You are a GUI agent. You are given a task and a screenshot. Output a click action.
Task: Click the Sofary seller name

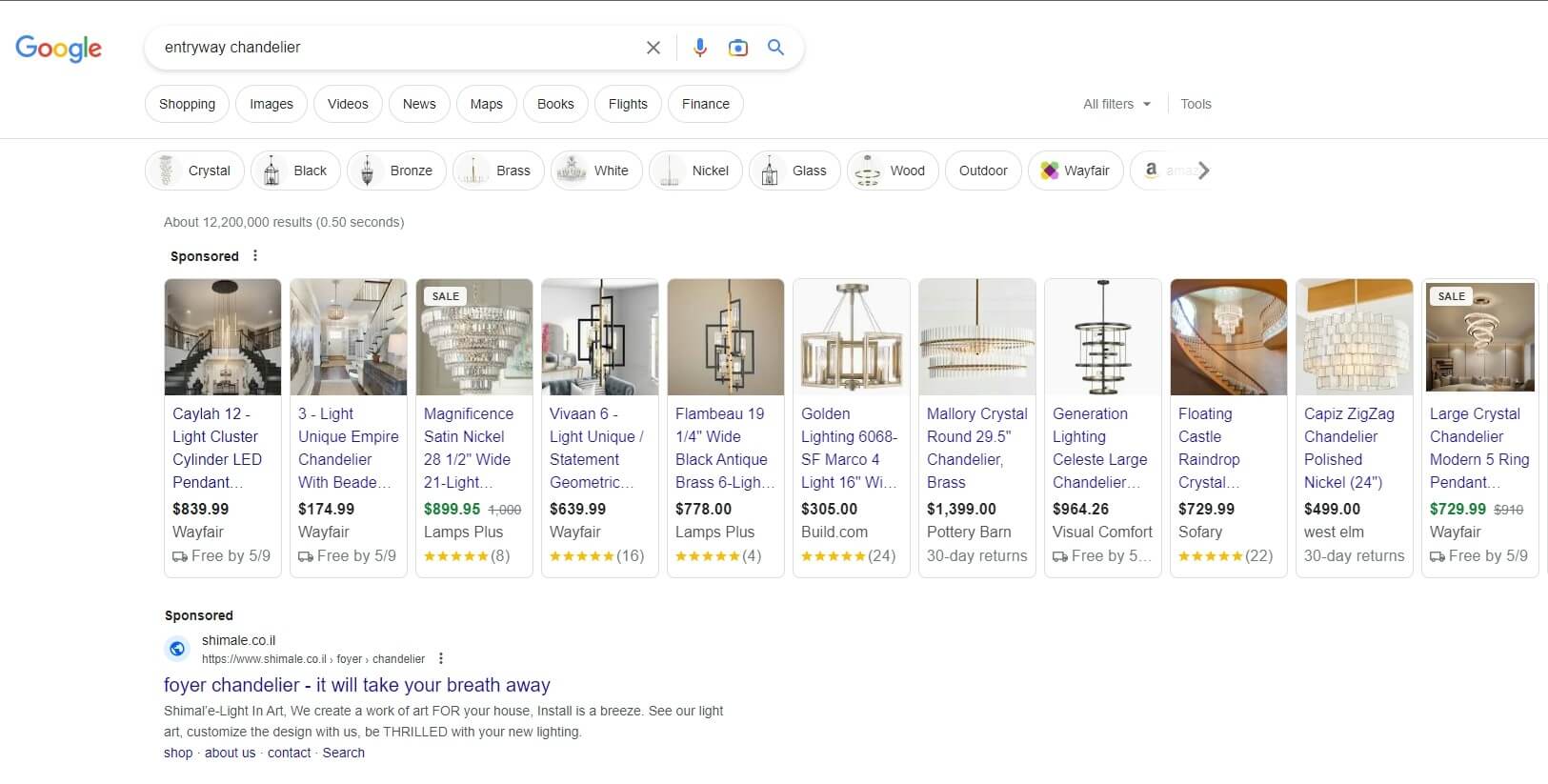(1200, 532)
